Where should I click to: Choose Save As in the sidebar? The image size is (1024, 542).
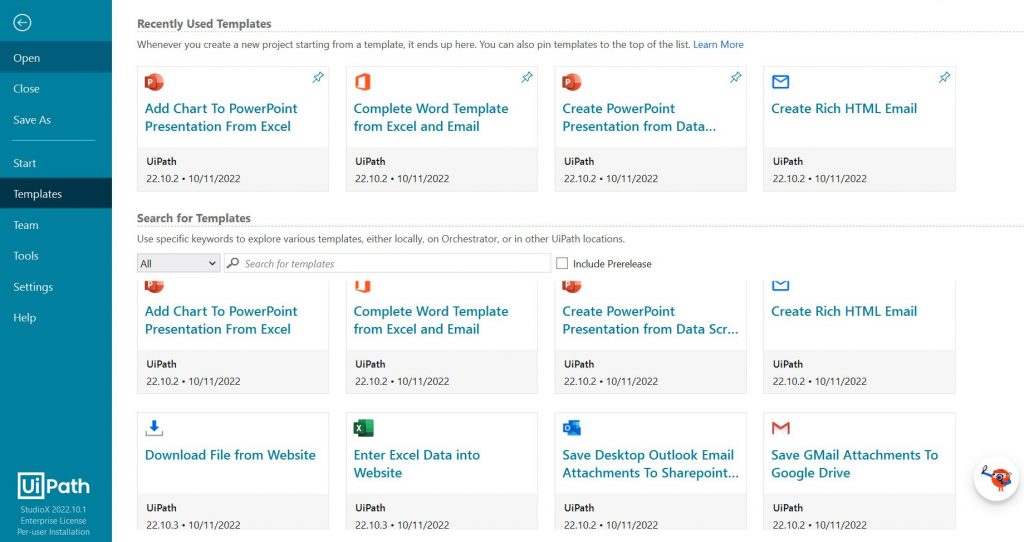click(56, 120)
